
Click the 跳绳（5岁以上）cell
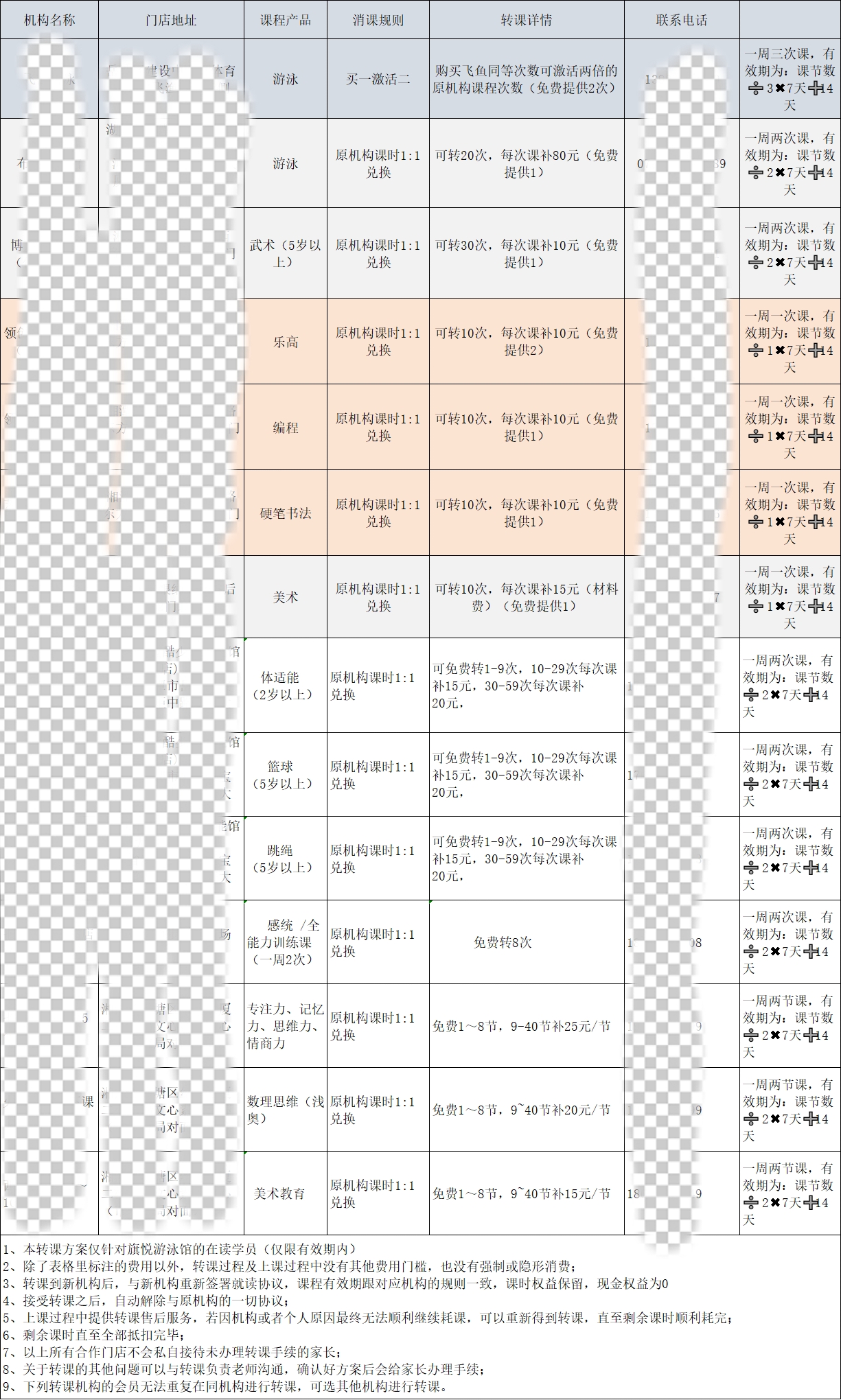click(x=285, y=859)
